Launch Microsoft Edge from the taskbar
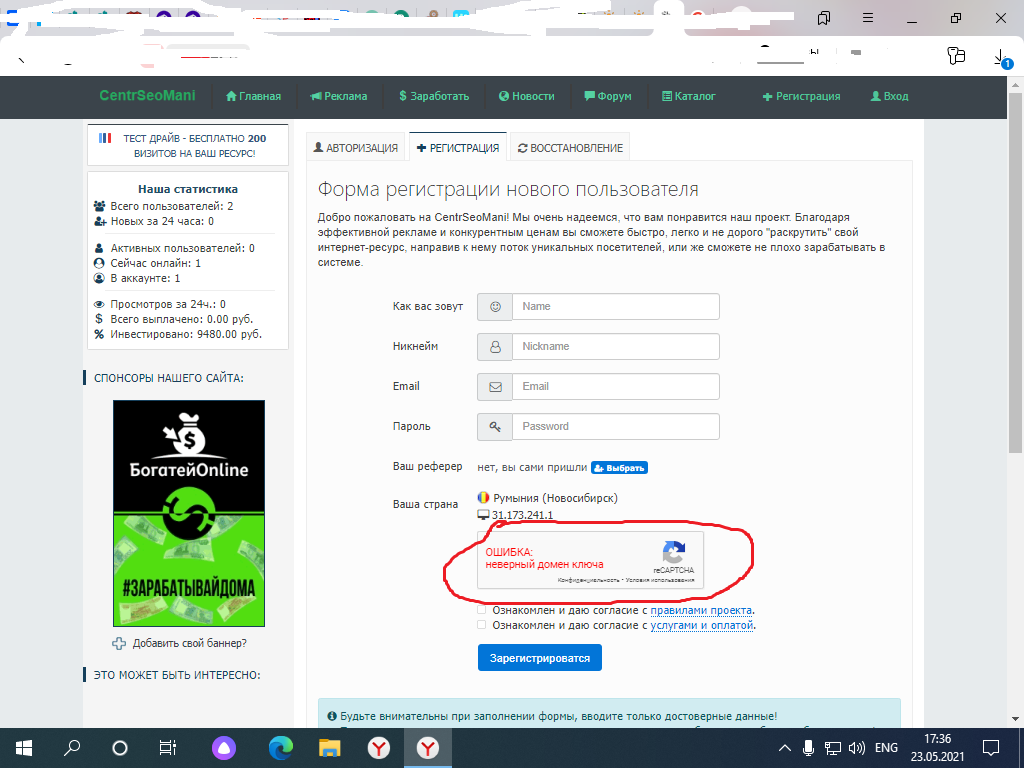Screen dimensions: 1024x768 280,747
